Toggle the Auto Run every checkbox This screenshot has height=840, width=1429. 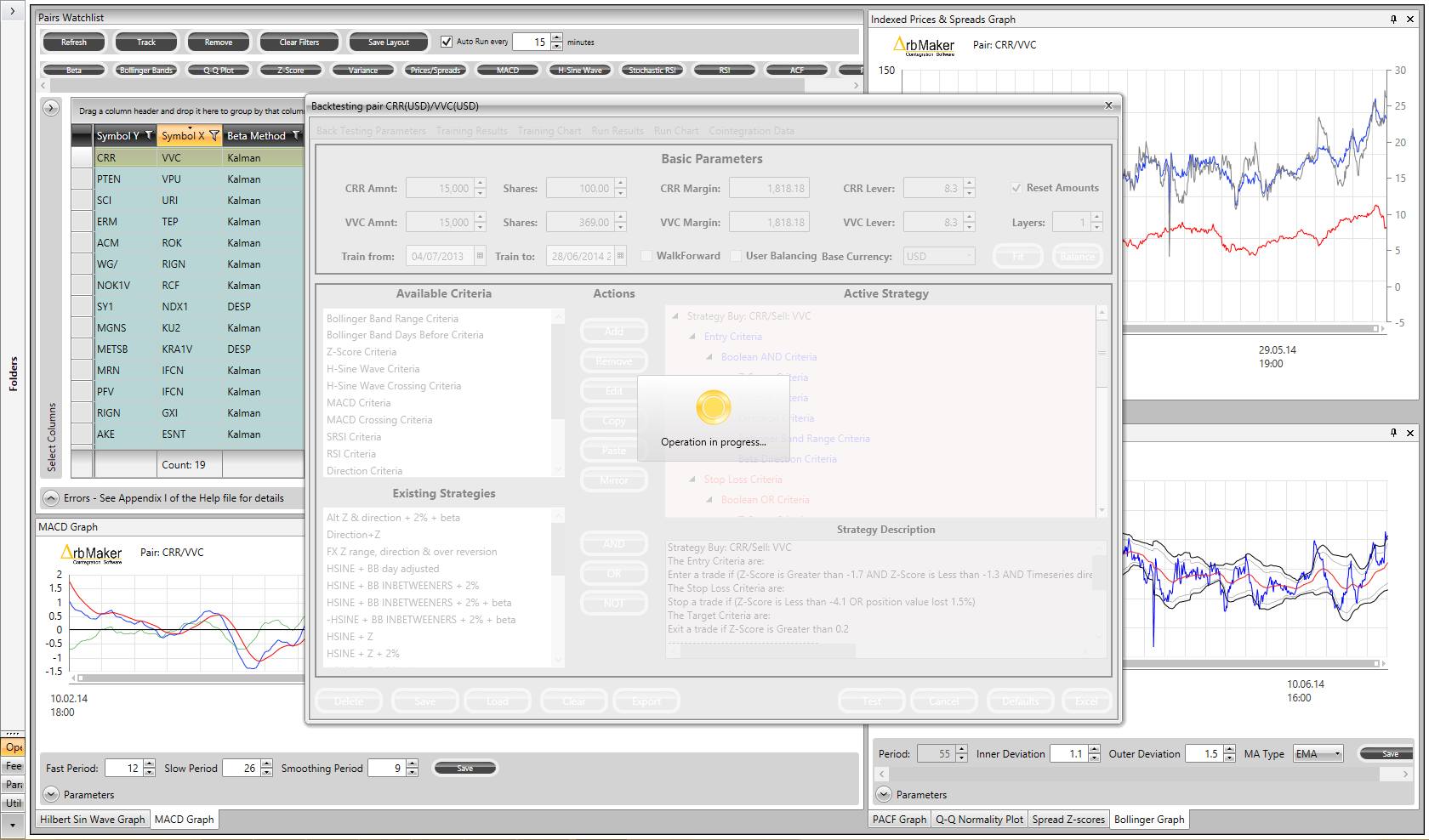[447, 42]
